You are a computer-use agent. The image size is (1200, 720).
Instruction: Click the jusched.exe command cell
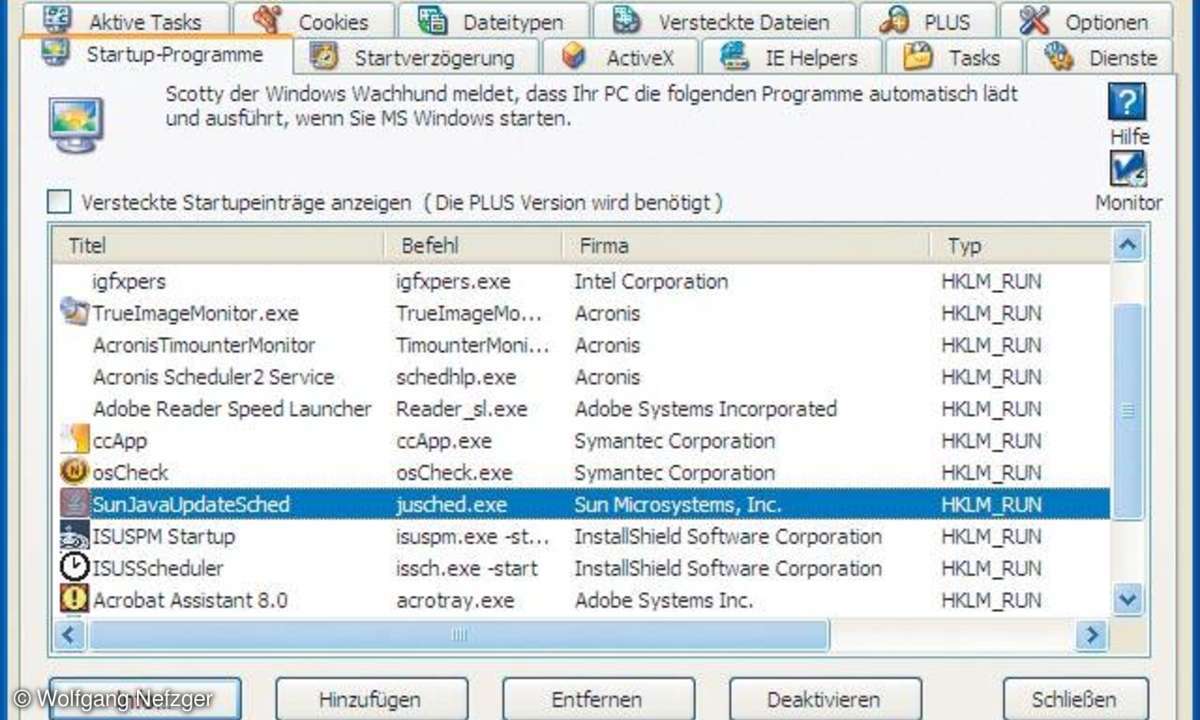click(451, 505)
